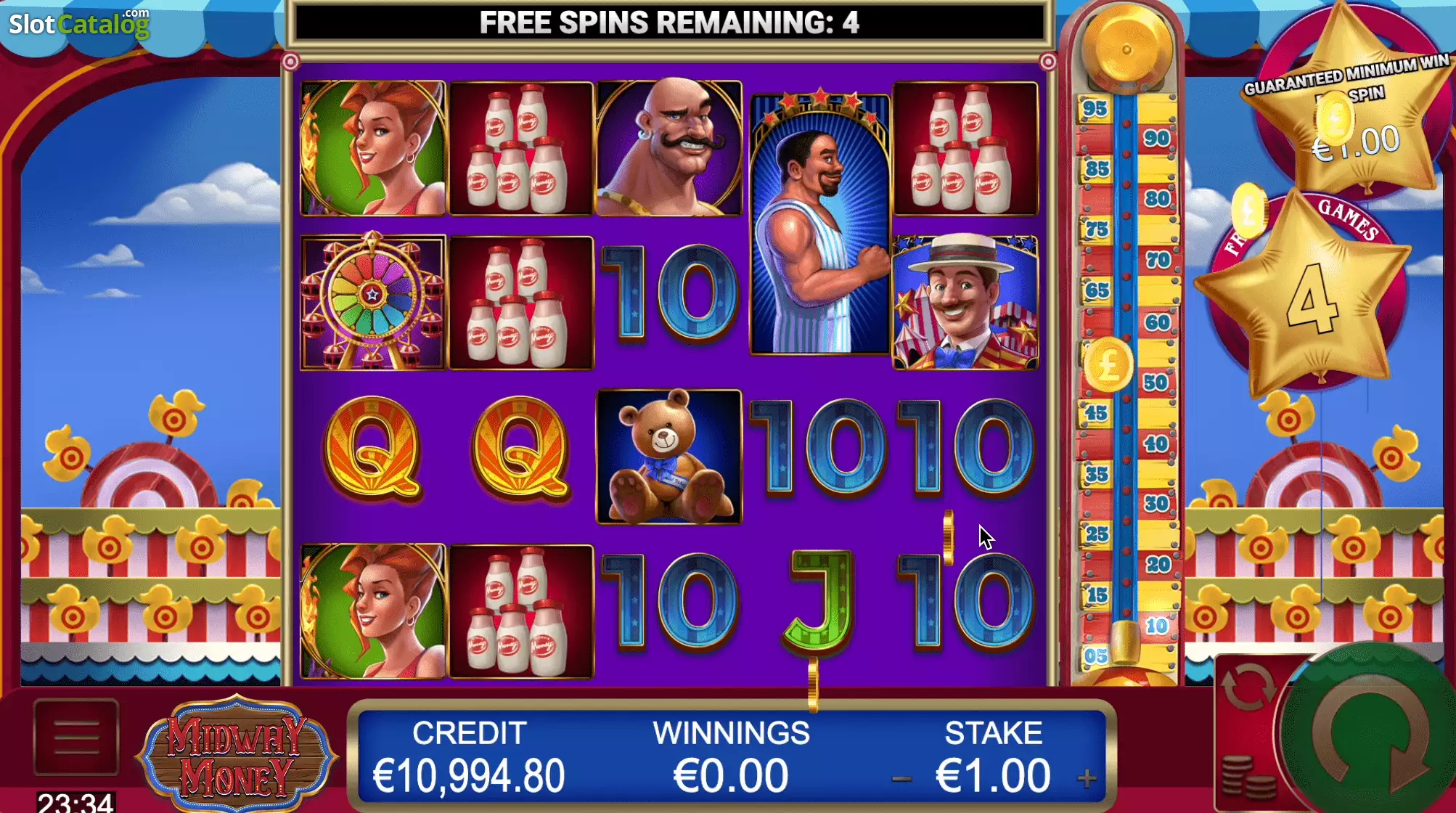
Task: Click the stake amount €1.00 field
Action: (x=993, y=775)
